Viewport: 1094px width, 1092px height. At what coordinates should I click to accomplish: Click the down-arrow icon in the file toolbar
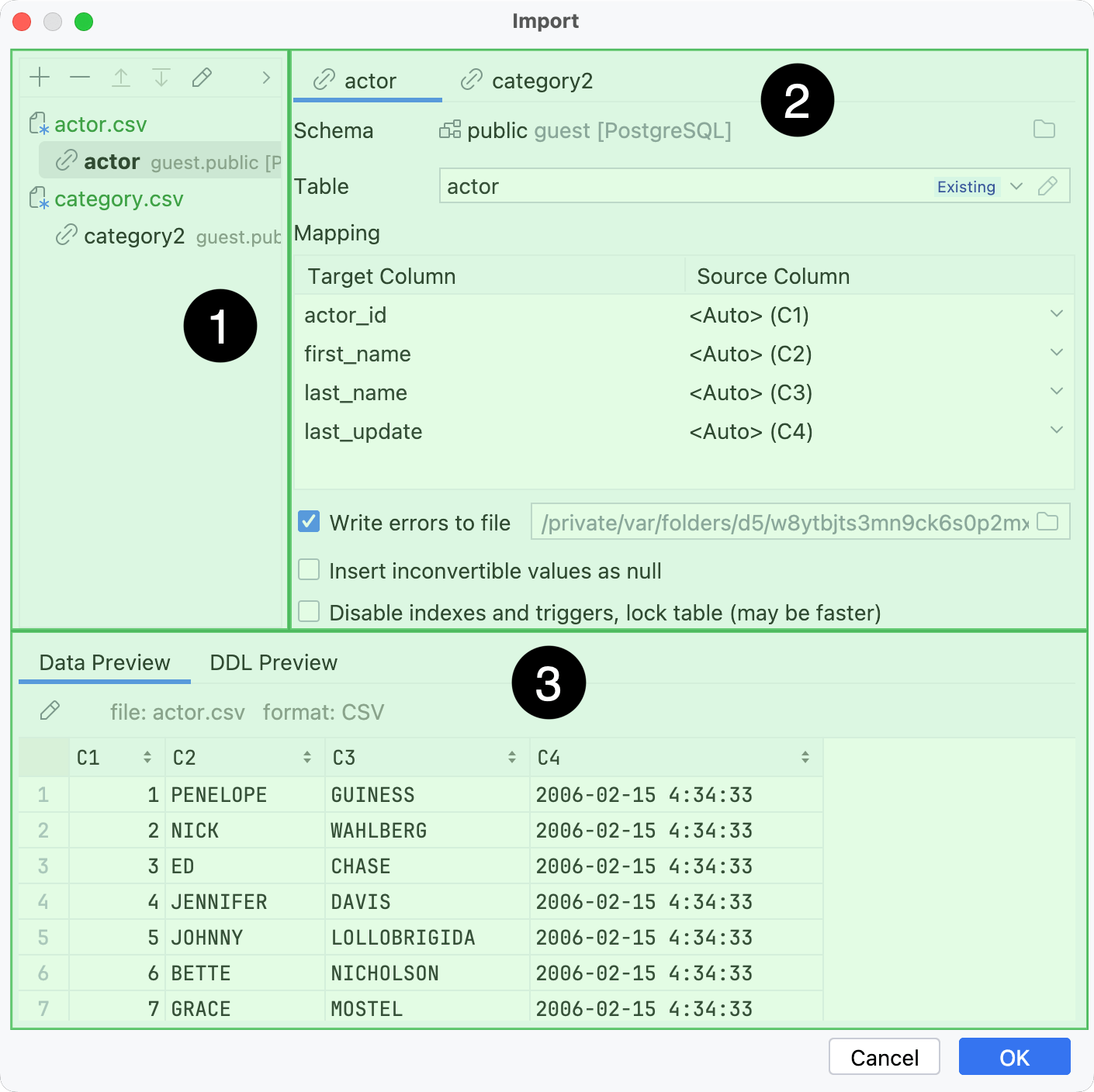[161, 77]
